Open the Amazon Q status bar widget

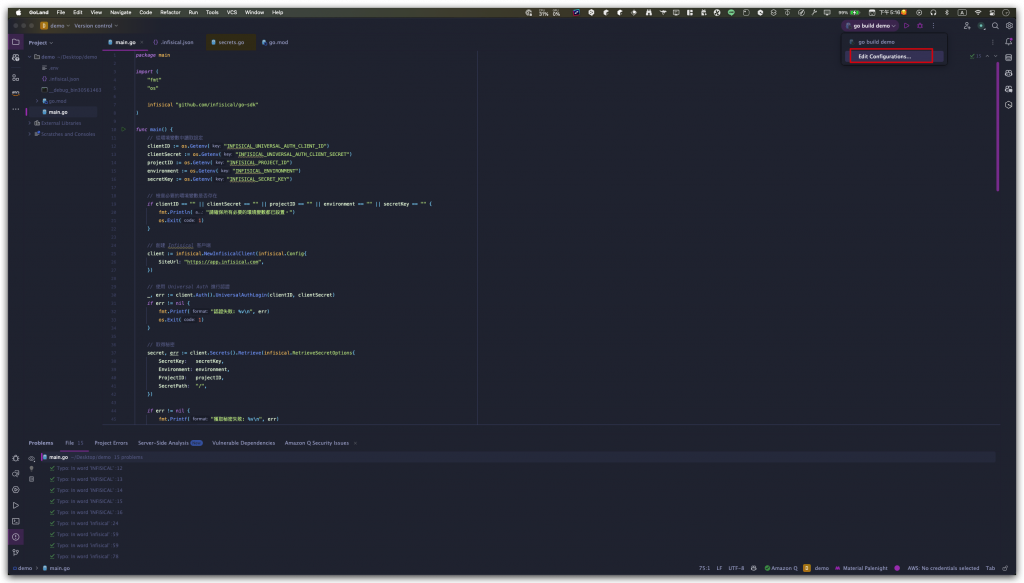(x=781, y=568)
